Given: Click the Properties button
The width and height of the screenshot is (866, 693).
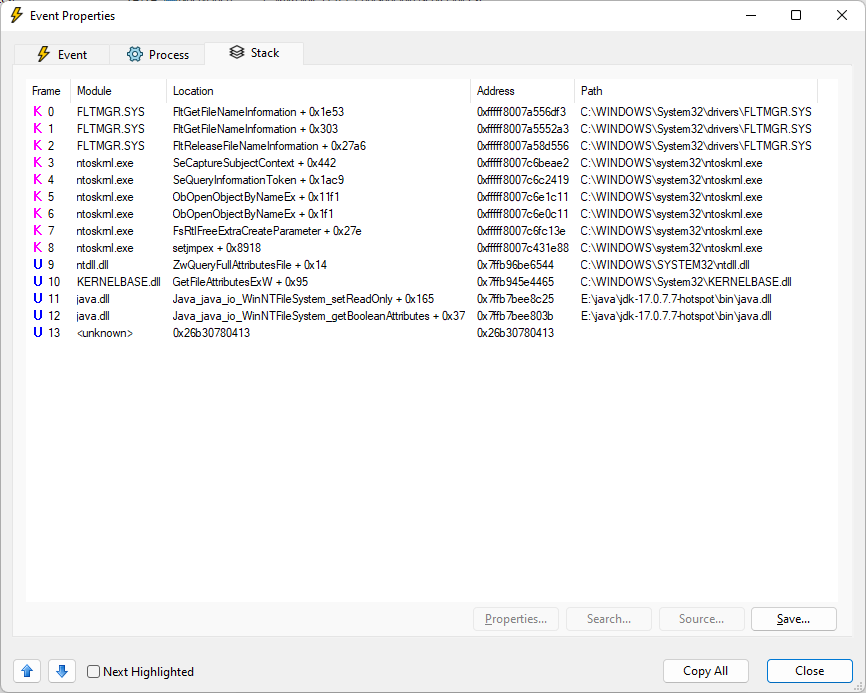Looking at the screenshot, I should click(516, 619).
